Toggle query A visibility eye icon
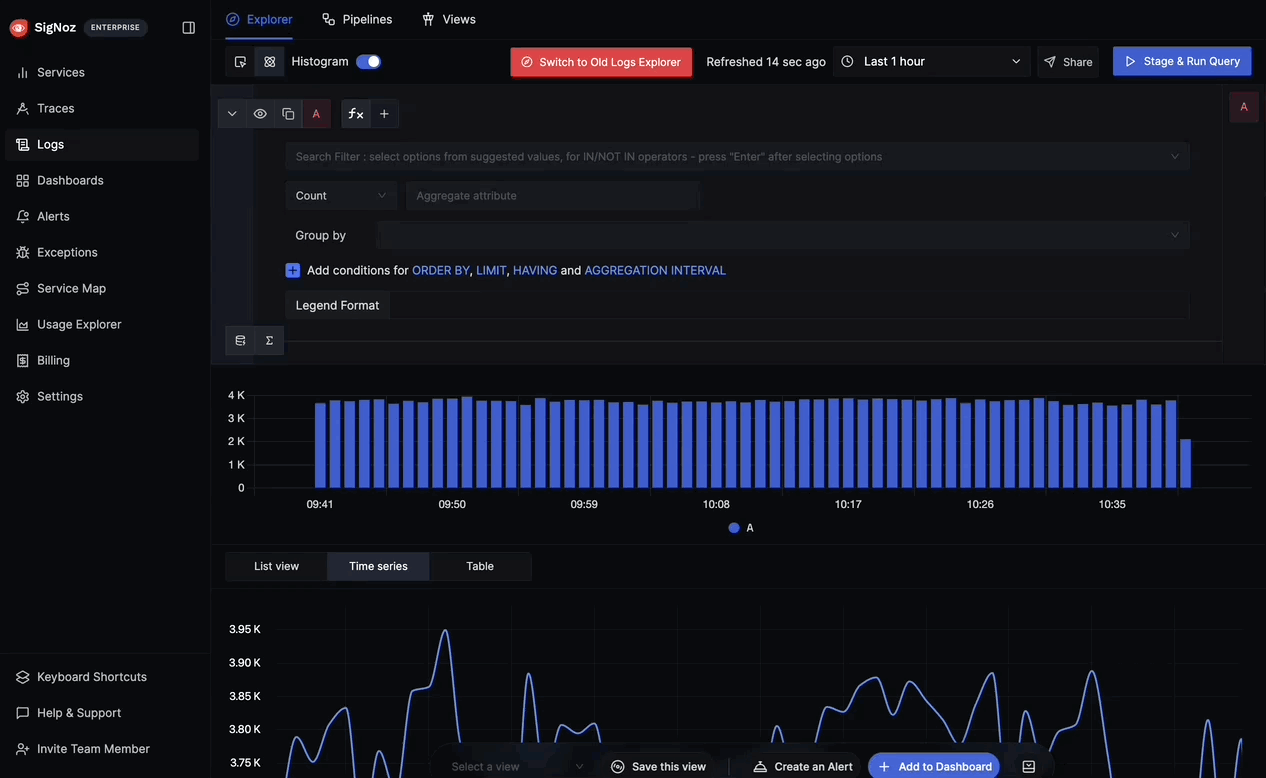The height and width of the screenshot is (778, 1266). tap(260, 114)
